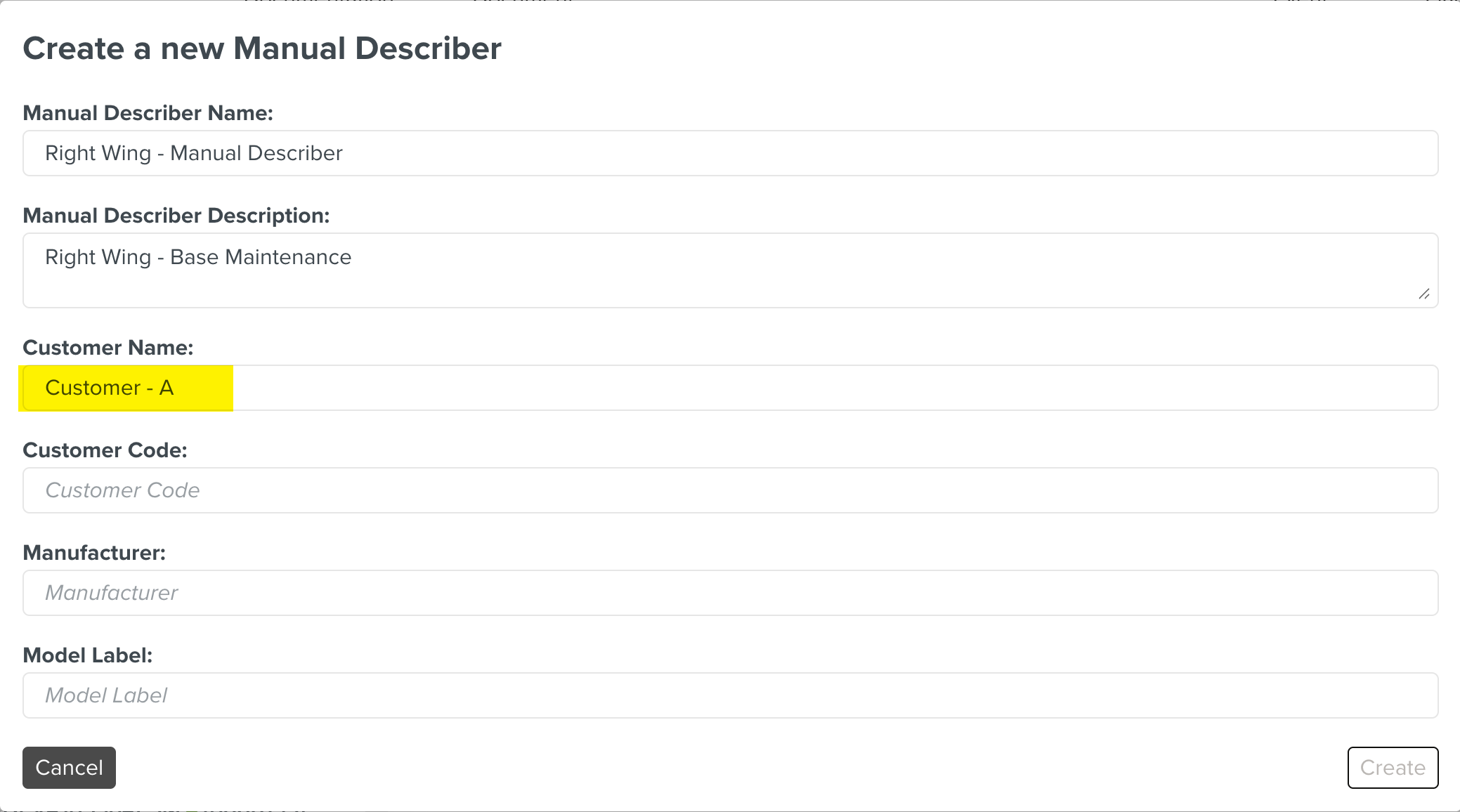Click the 'Customer Code:' label
The height and width of the screenshot is (812, 1460).
[x=105, y=450]
